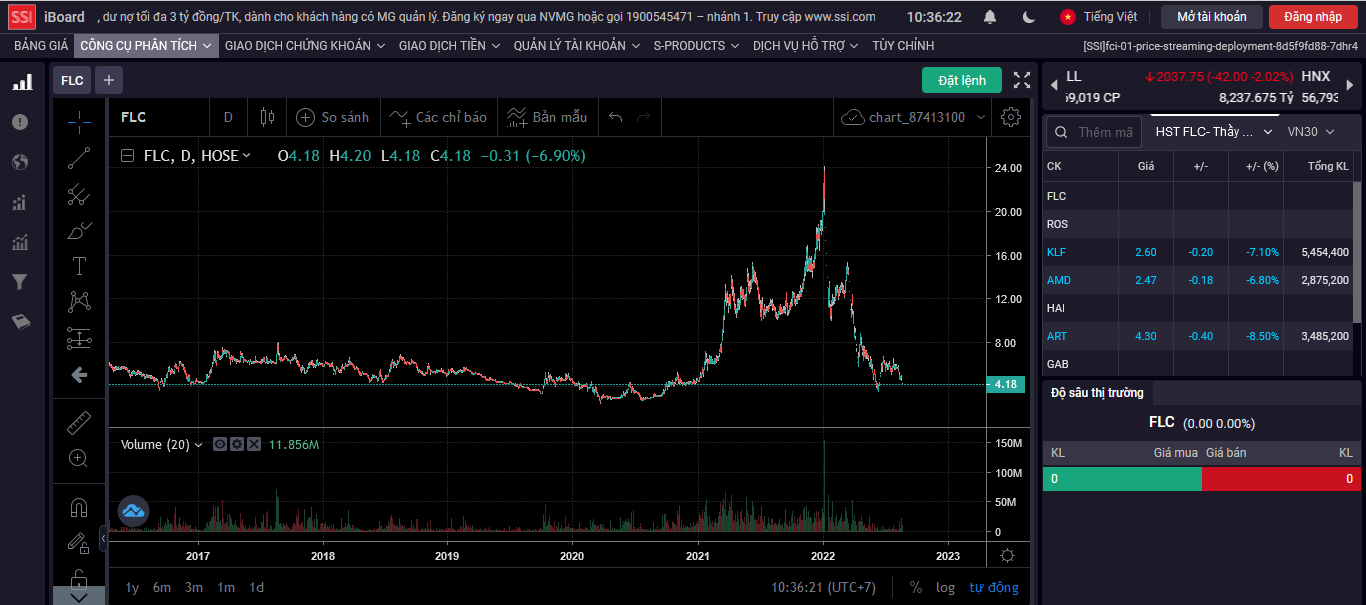Toggle log scale mode
The height and width of the screenshot is (605, 1366).
pyautogui.click(x=945, y=588)
